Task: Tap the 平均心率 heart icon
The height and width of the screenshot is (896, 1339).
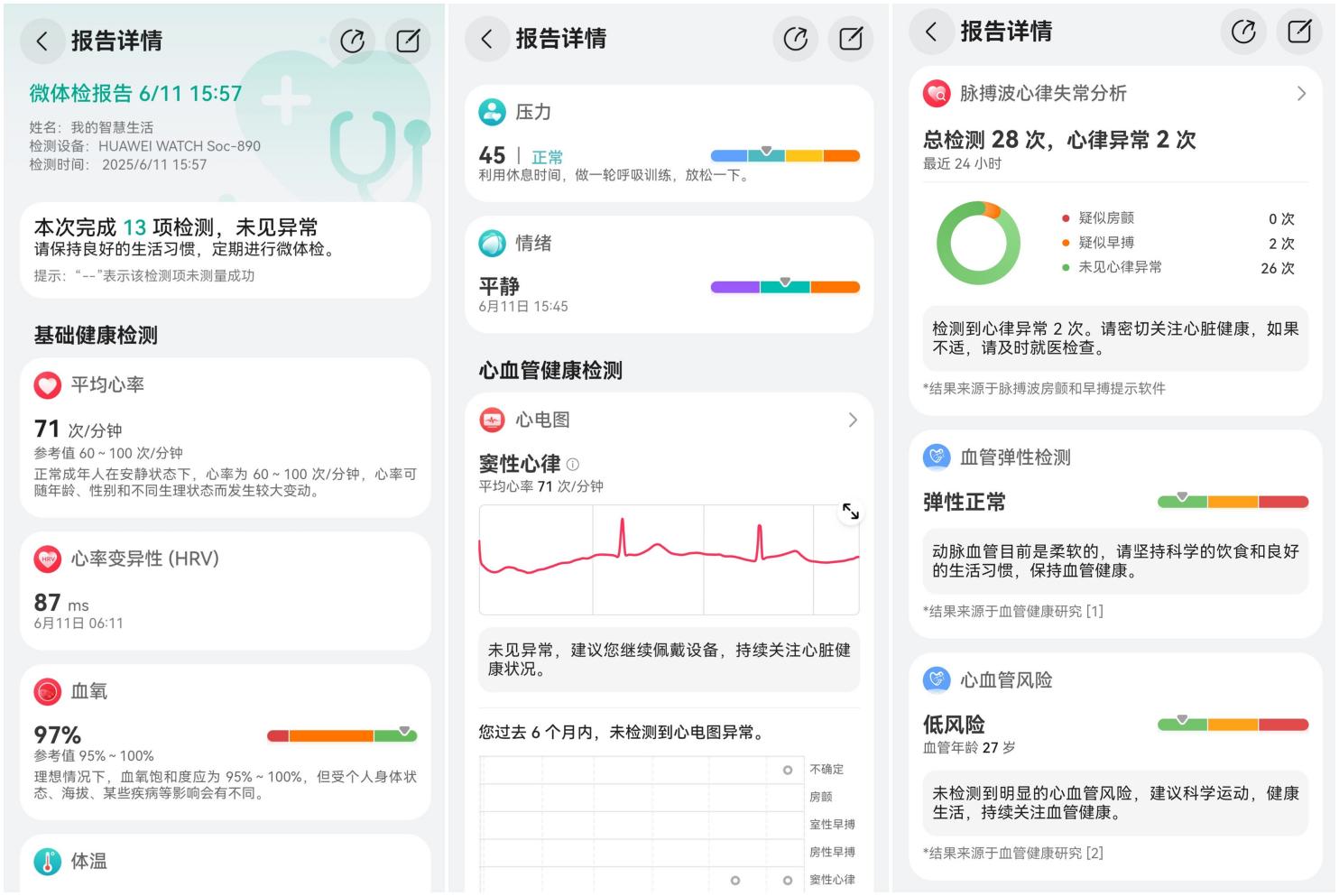Action: click(x=48, y=385)
